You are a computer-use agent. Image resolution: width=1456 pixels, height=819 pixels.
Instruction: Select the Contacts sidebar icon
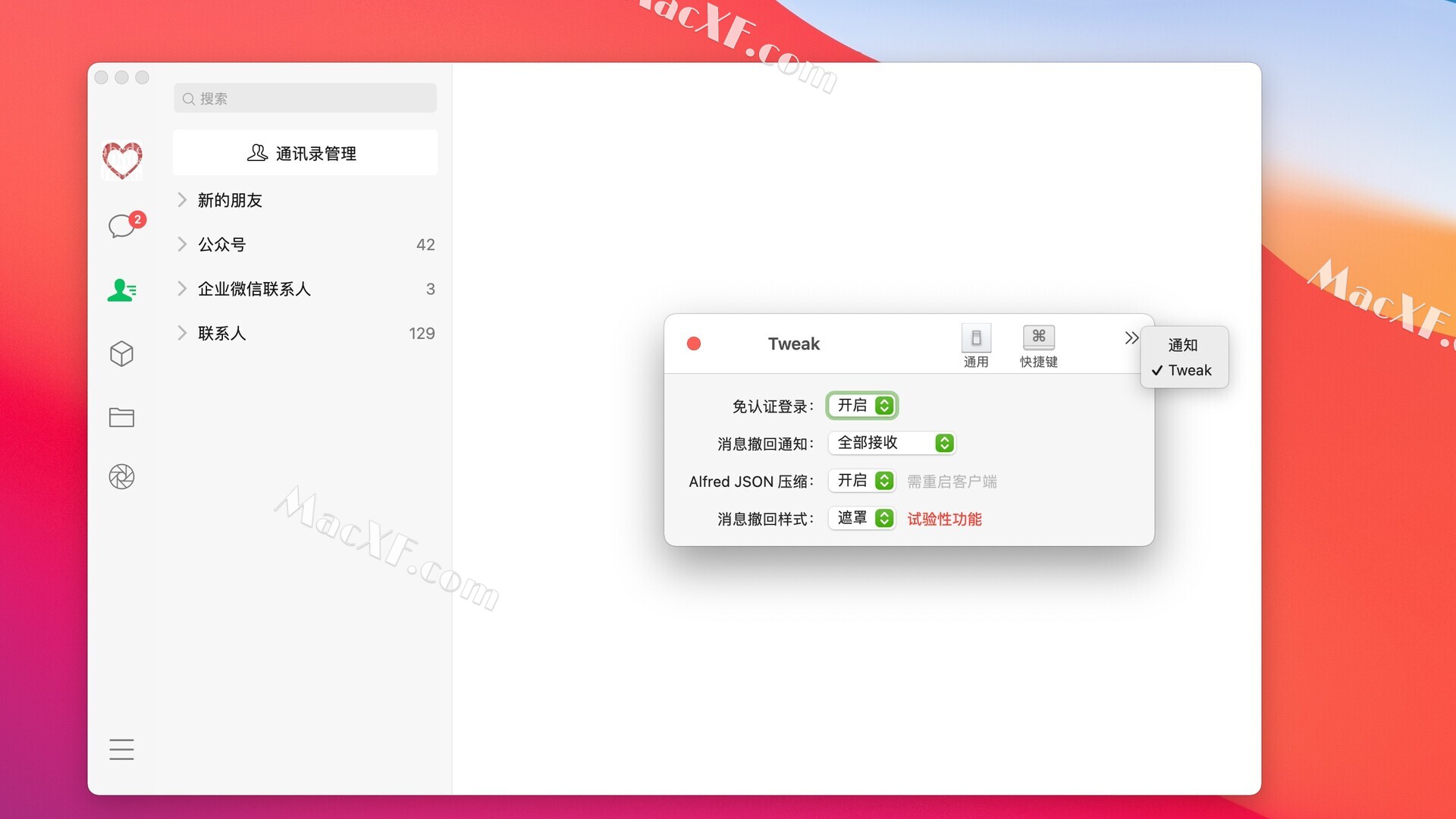click(121, 290)
